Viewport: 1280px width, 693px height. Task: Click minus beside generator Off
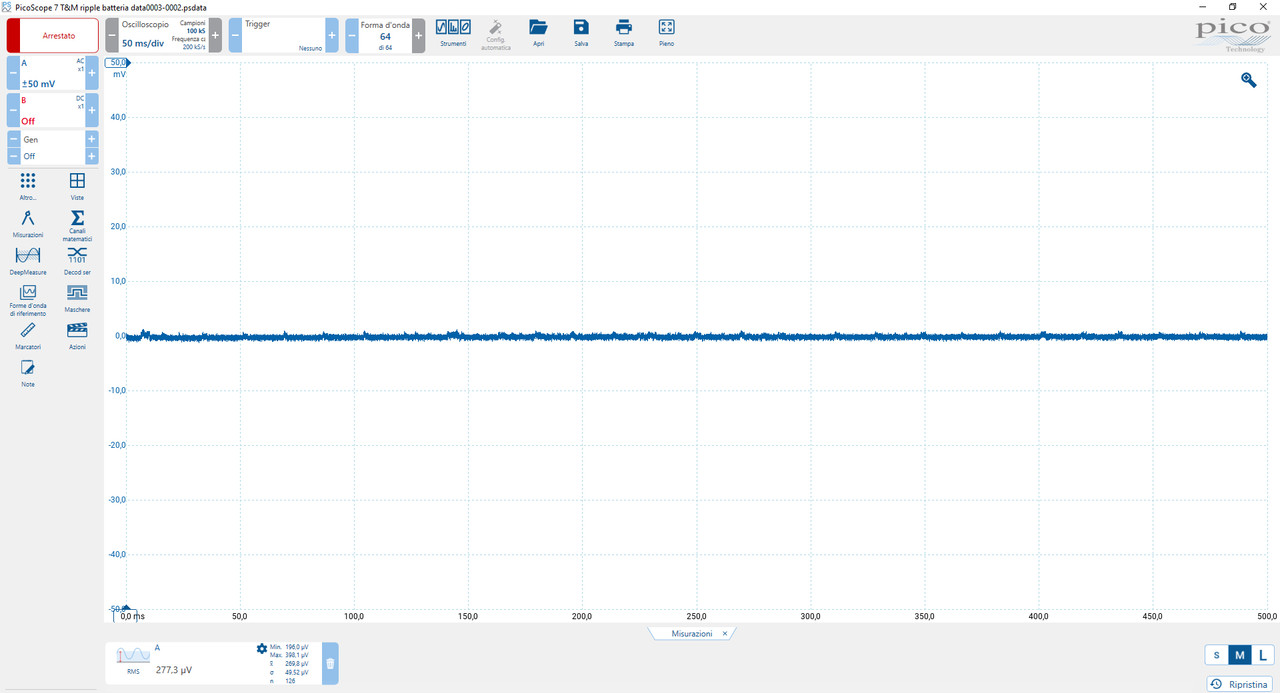pos(13,156)
